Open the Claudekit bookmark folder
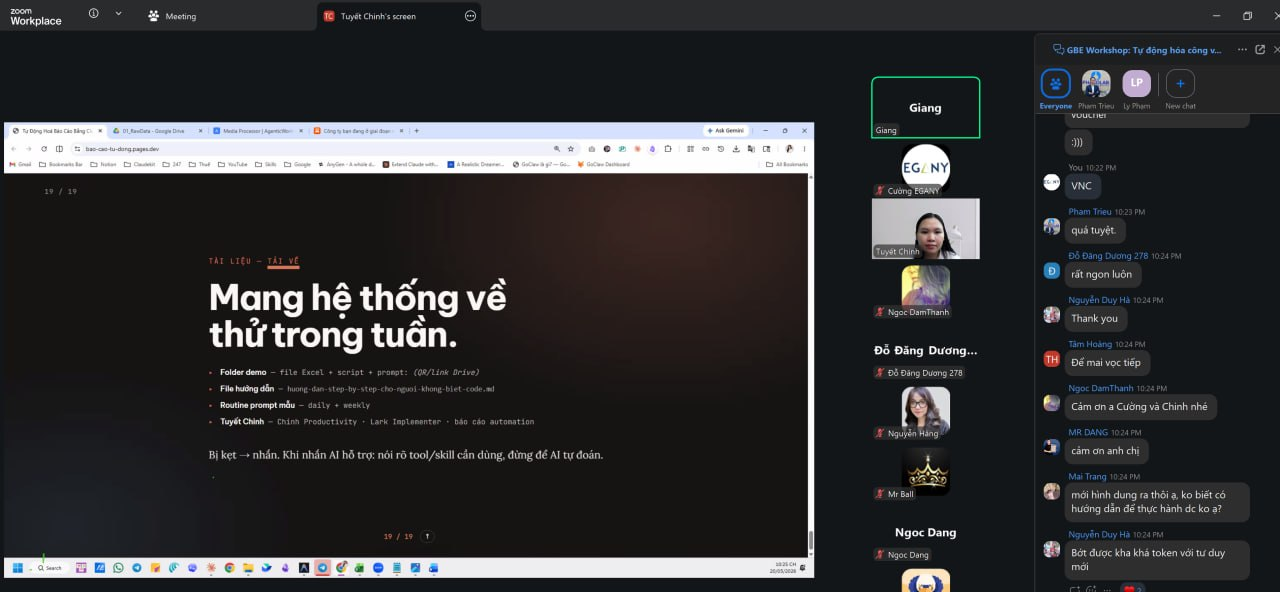Viewport: 1280px width, 592px height. (139, 164)
